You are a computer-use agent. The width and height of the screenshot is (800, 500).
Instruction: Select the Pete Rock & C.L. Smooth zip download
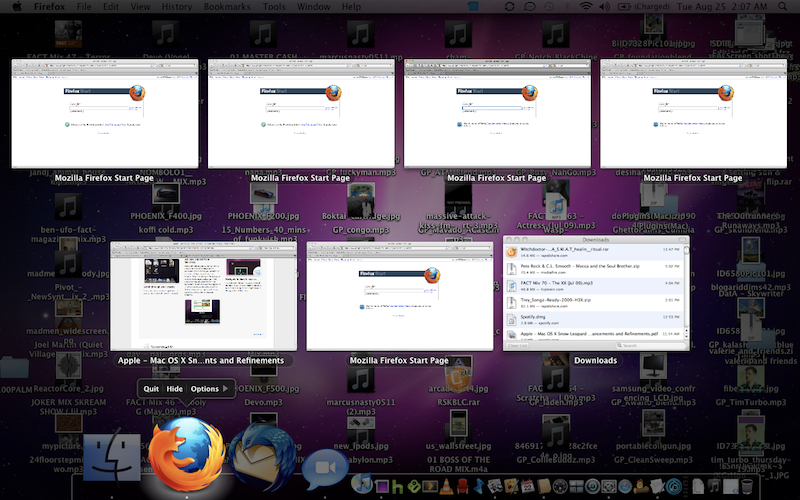pos(594,269)
